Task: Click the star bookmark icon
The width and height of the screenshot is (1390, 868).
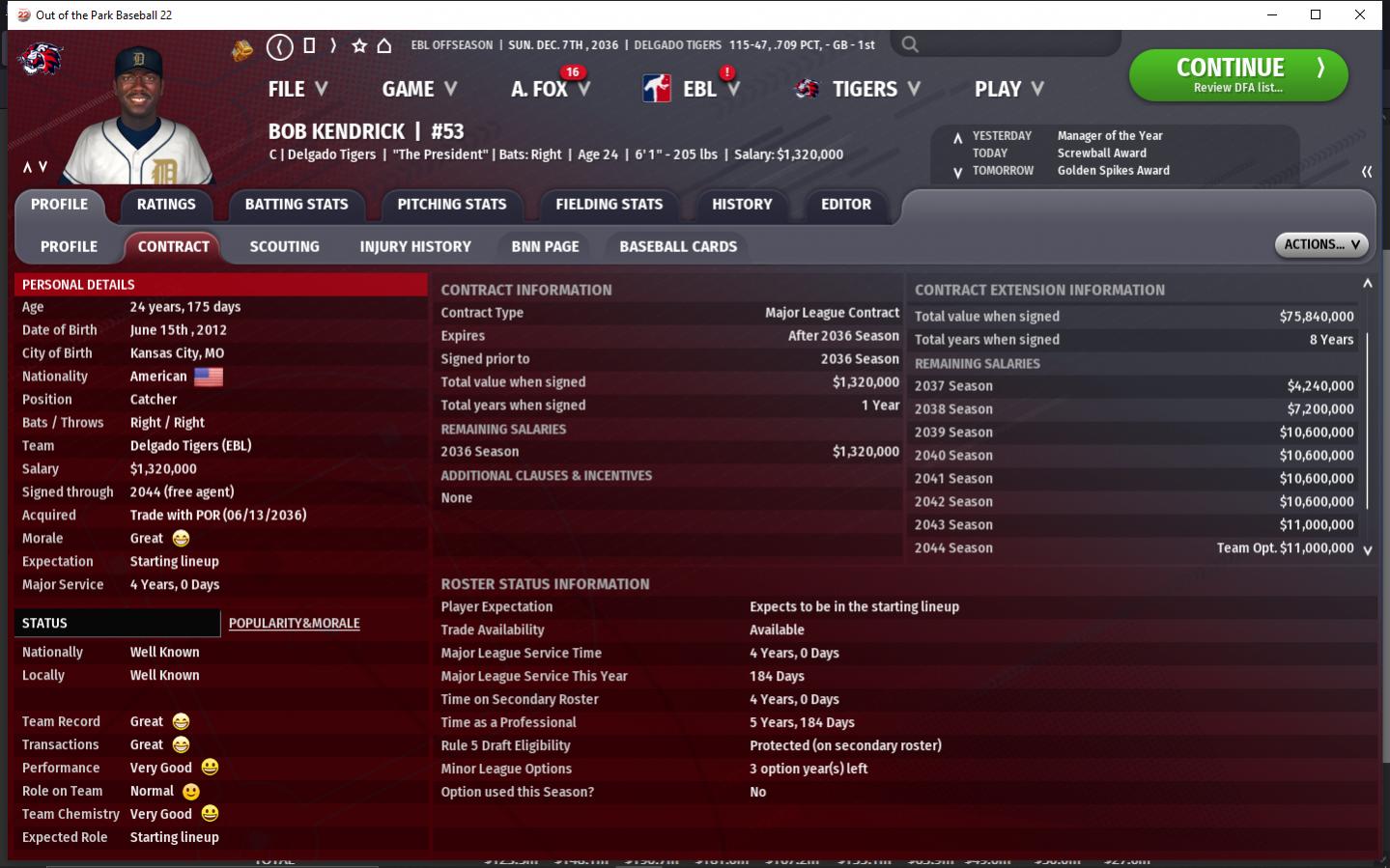Action: pos(359,45)
